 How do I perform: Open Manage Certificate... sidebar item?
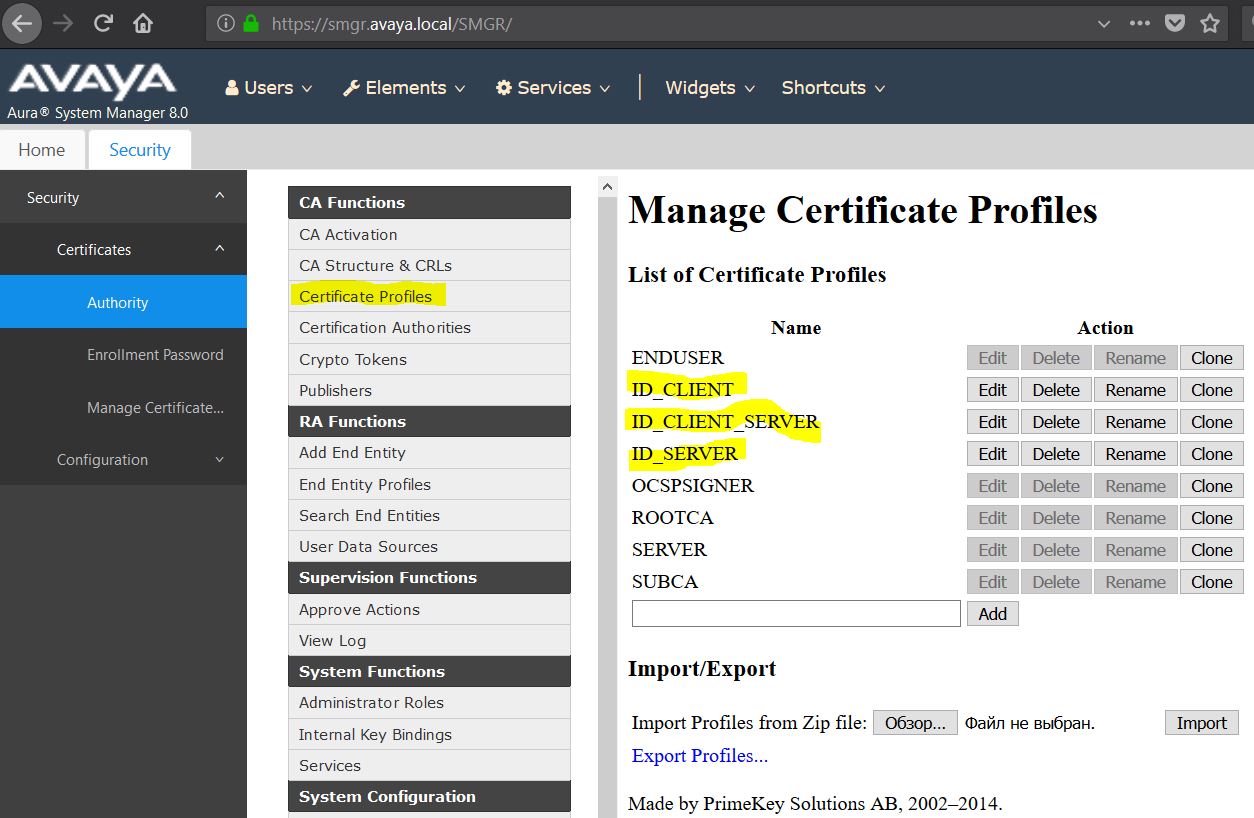123,407
